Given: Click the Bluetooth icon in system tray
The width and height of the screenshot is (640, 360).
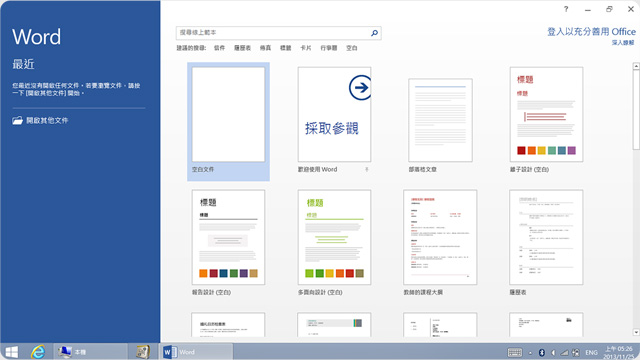Looking at the screenshot, I should (542, 353).
